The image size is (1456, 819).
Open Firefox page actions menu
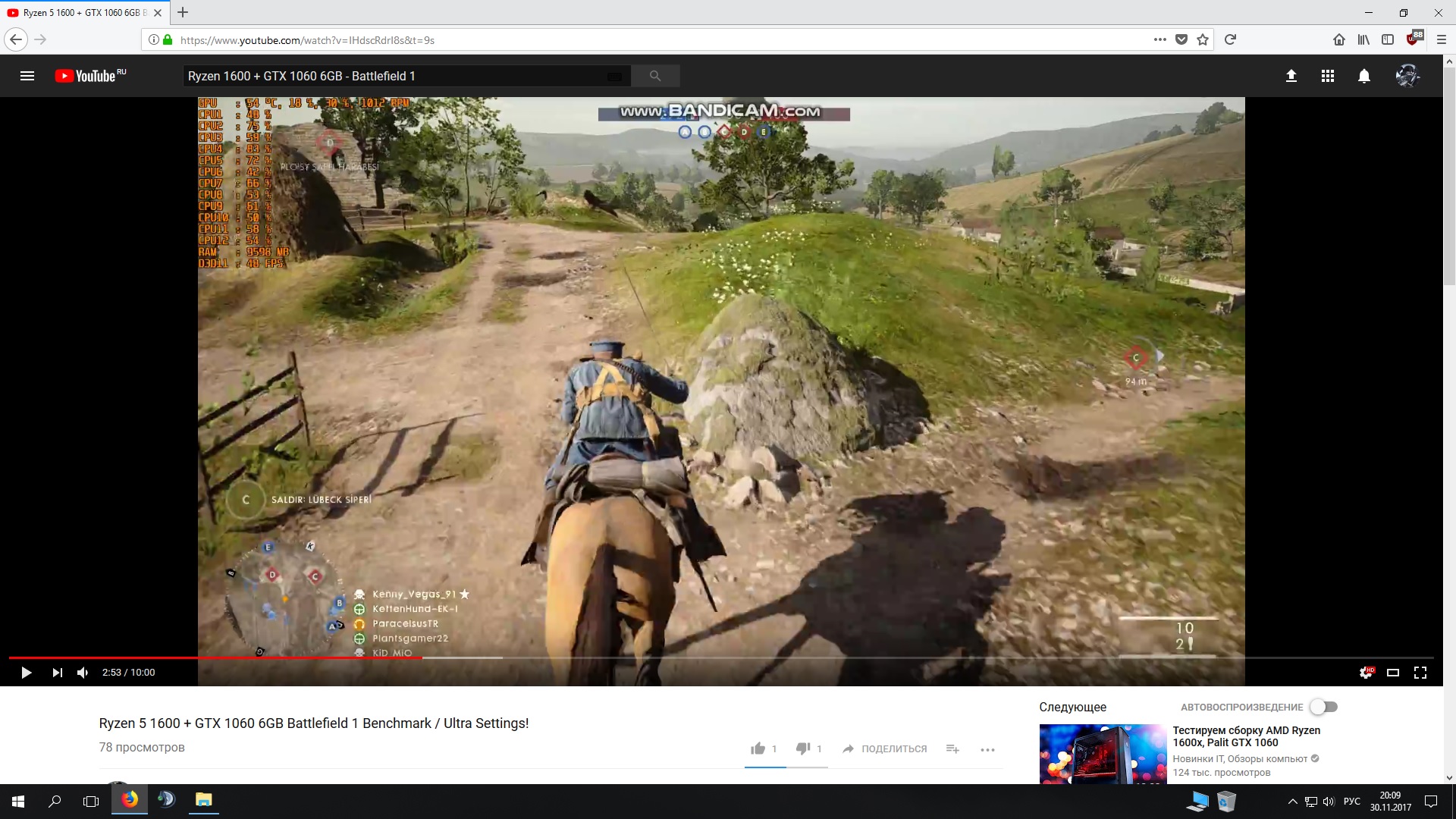coord(1159,39)
